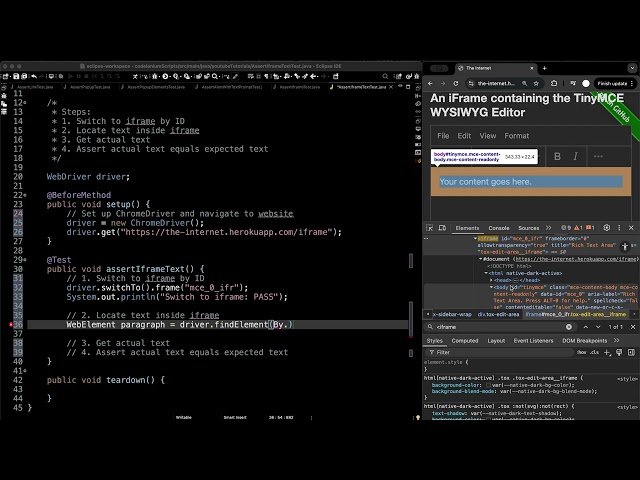
Task: Click background-color swatch in Styles pane
Action: [x=488, y=385]
